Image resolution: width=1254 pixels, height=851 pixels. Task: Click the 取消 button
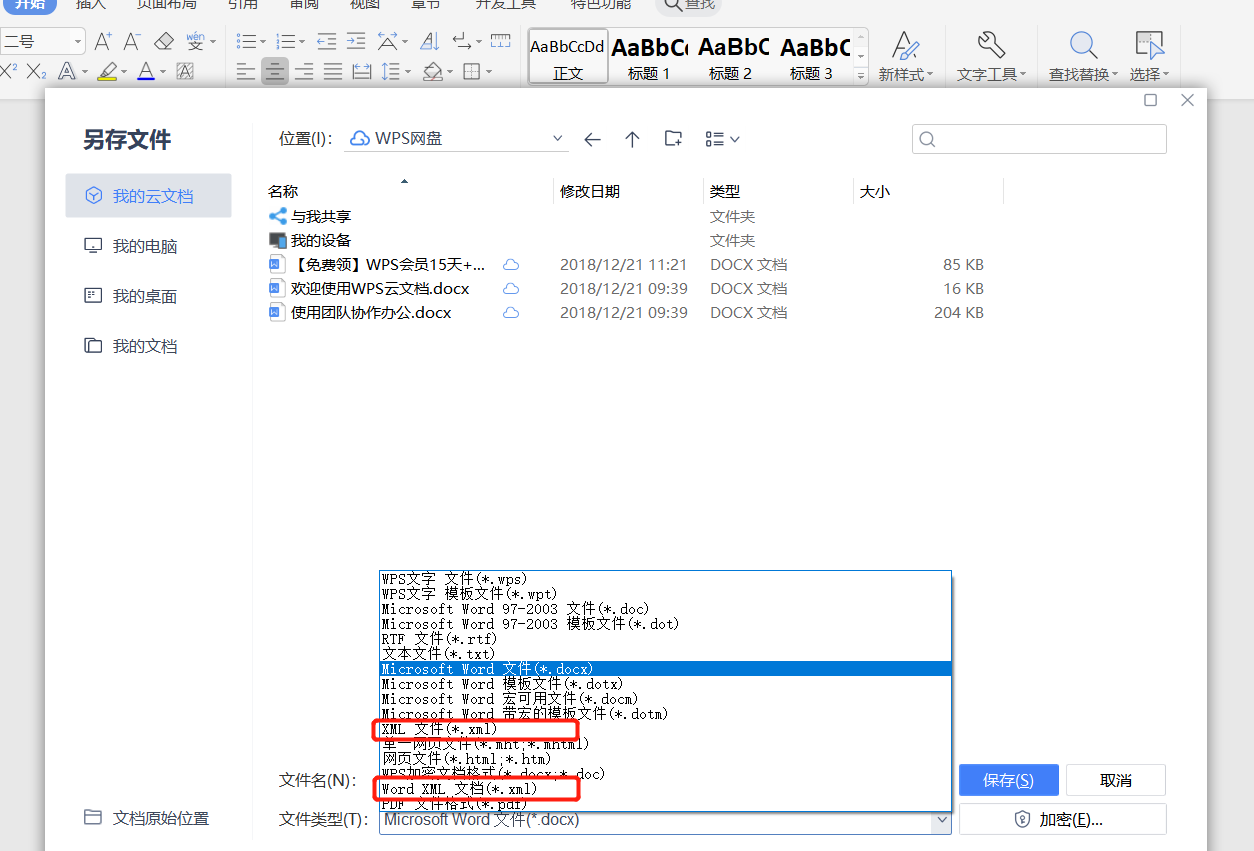tap(1116, 780)
